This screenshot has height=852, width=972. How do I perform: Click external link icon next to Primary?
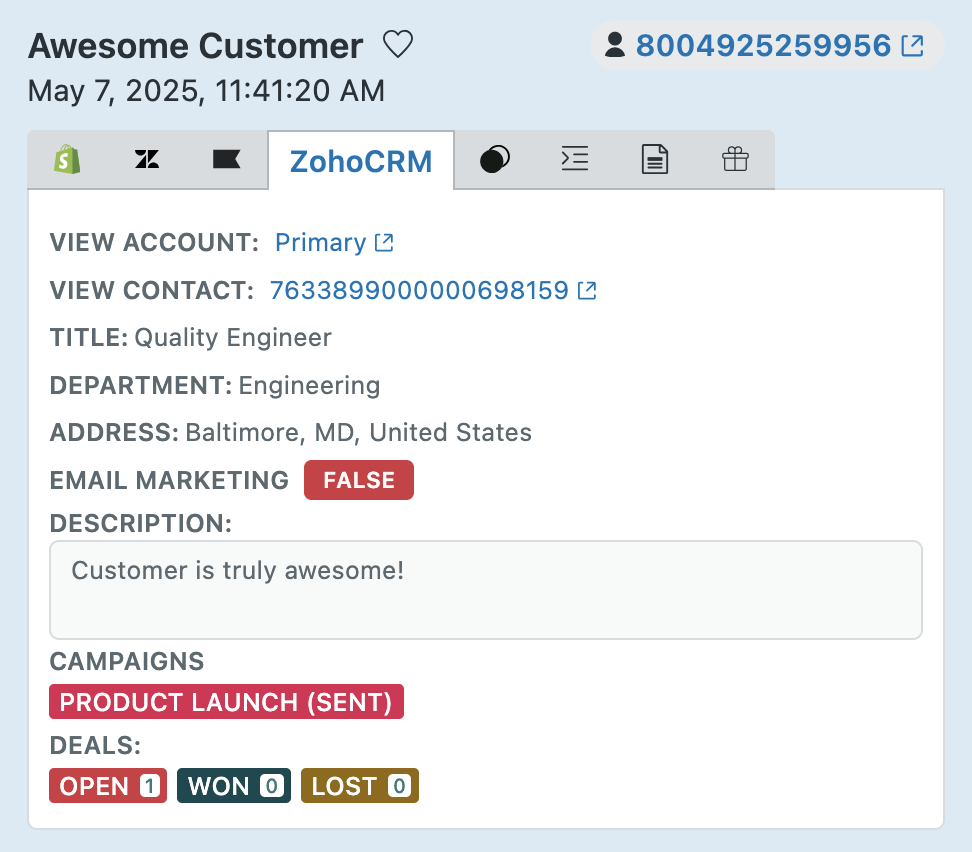(384, 242)
